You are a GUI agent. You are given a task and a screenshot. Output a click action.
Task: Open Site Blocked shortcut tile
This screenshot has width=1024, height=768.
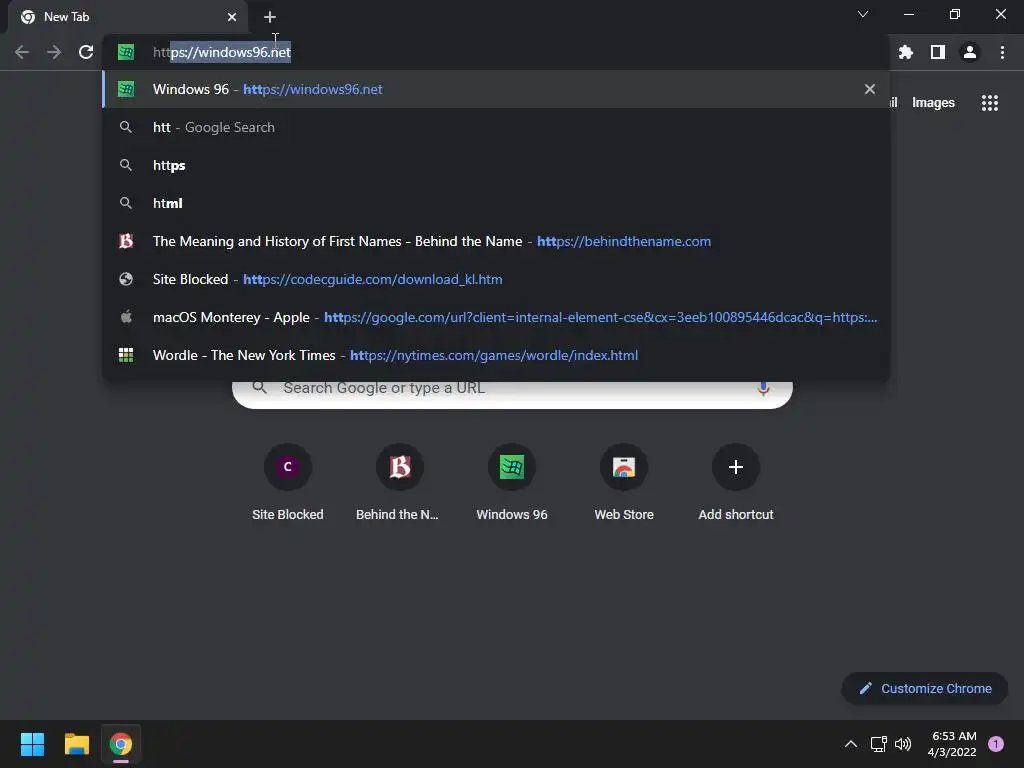pyautogui.click(x=288, y=483)
